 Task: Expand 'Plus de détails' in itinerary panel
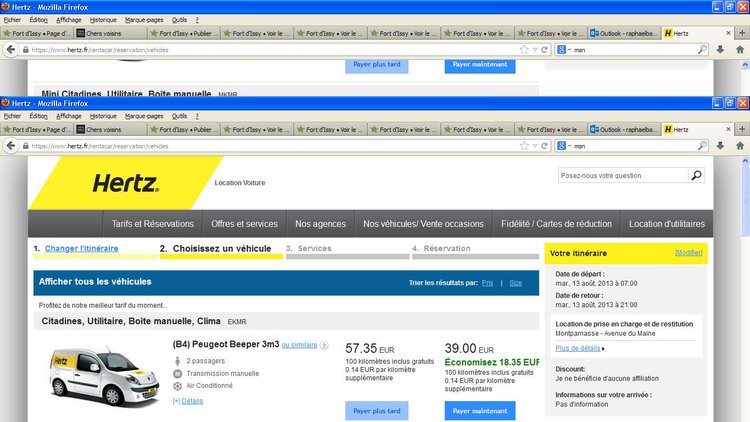pos(578,348)
